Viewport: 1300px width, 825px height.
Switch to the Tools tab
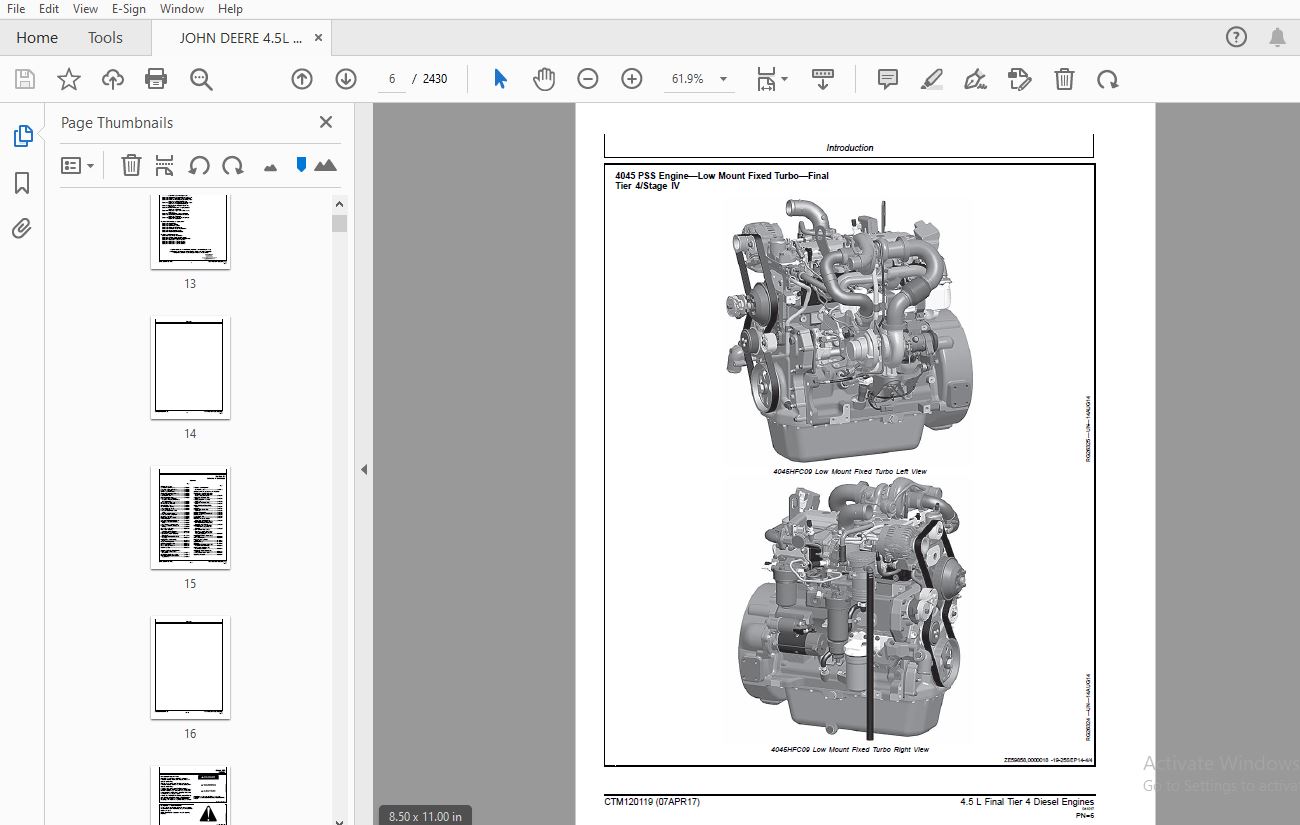[x=105, y=38]
